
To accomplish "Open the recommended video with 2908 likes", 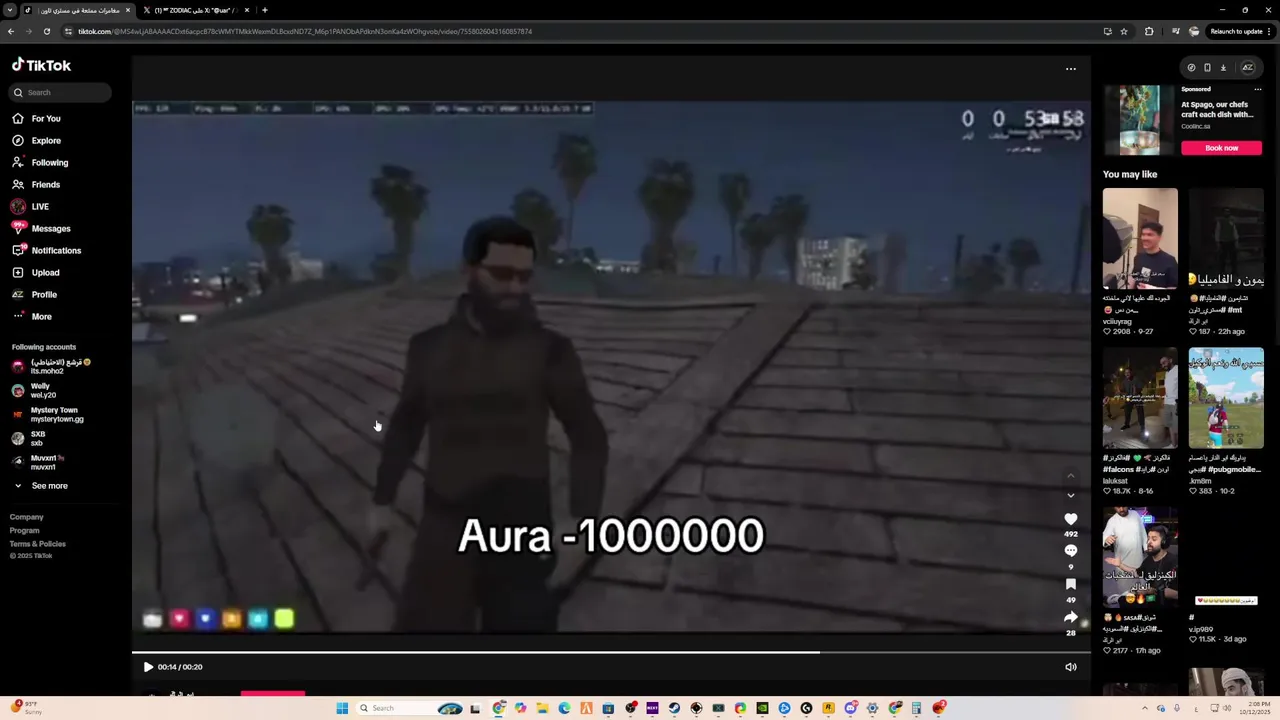I will [x=1140, y=239].
